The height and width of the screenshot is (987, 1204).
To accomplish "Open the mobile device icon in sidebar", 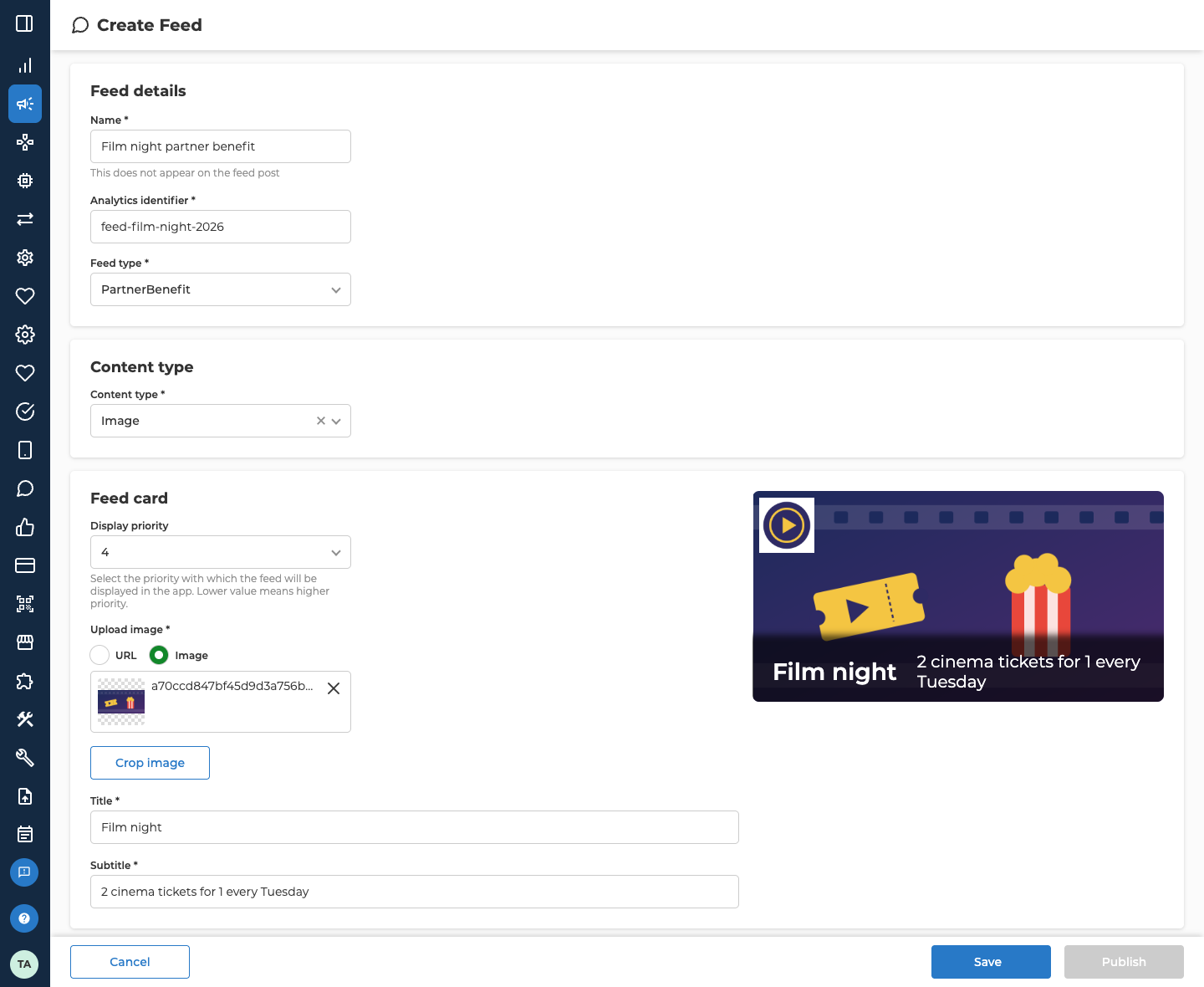I will (25, 450).
